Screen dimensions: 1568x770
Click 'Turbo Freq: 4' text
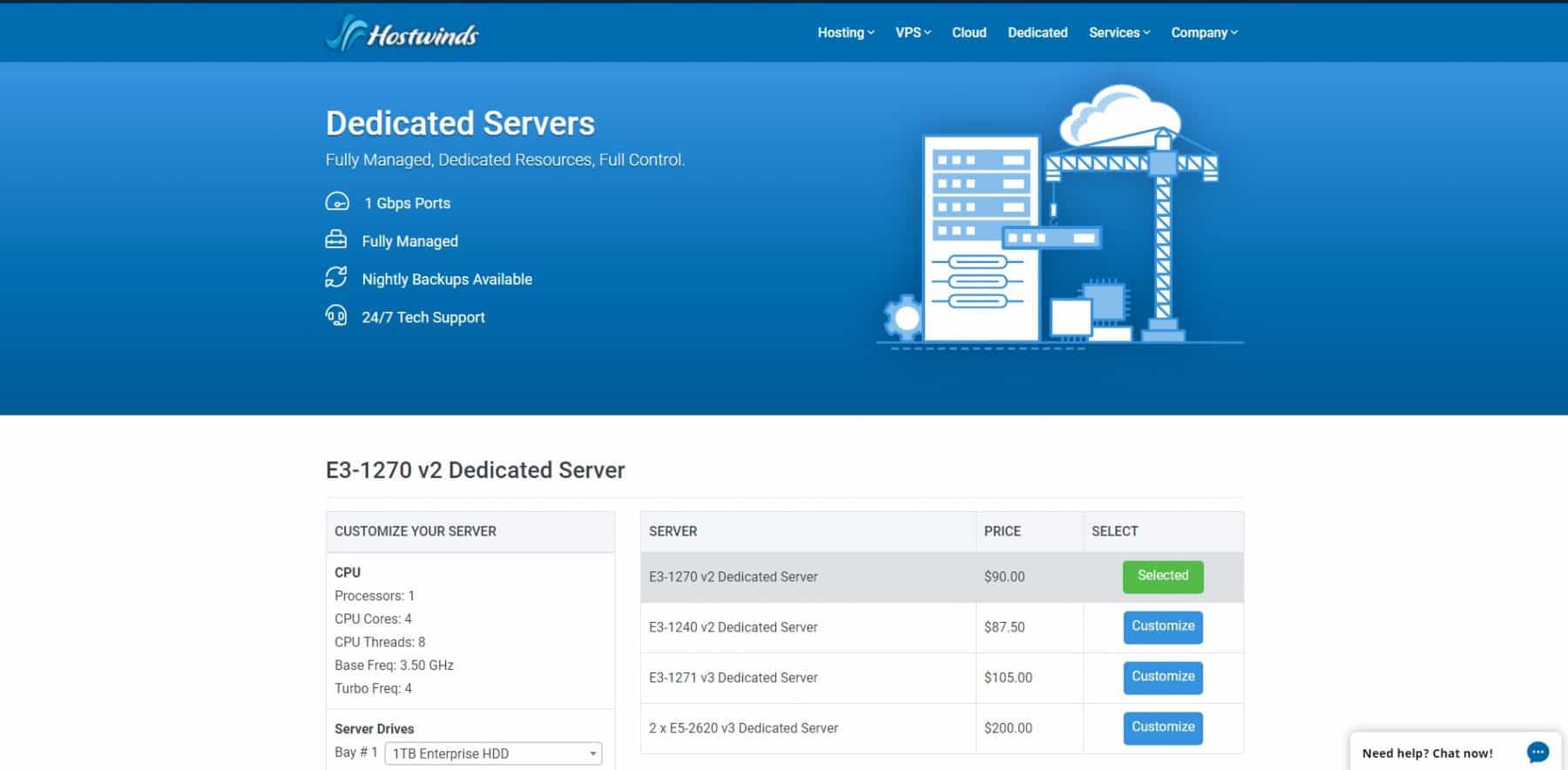(x=373, y=688)
